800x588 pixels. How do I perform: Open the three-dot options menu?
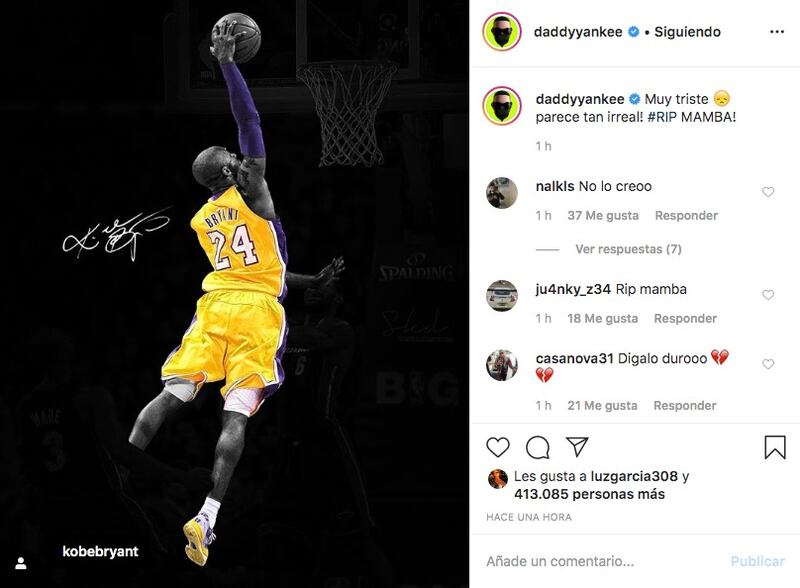coord(777,32)
